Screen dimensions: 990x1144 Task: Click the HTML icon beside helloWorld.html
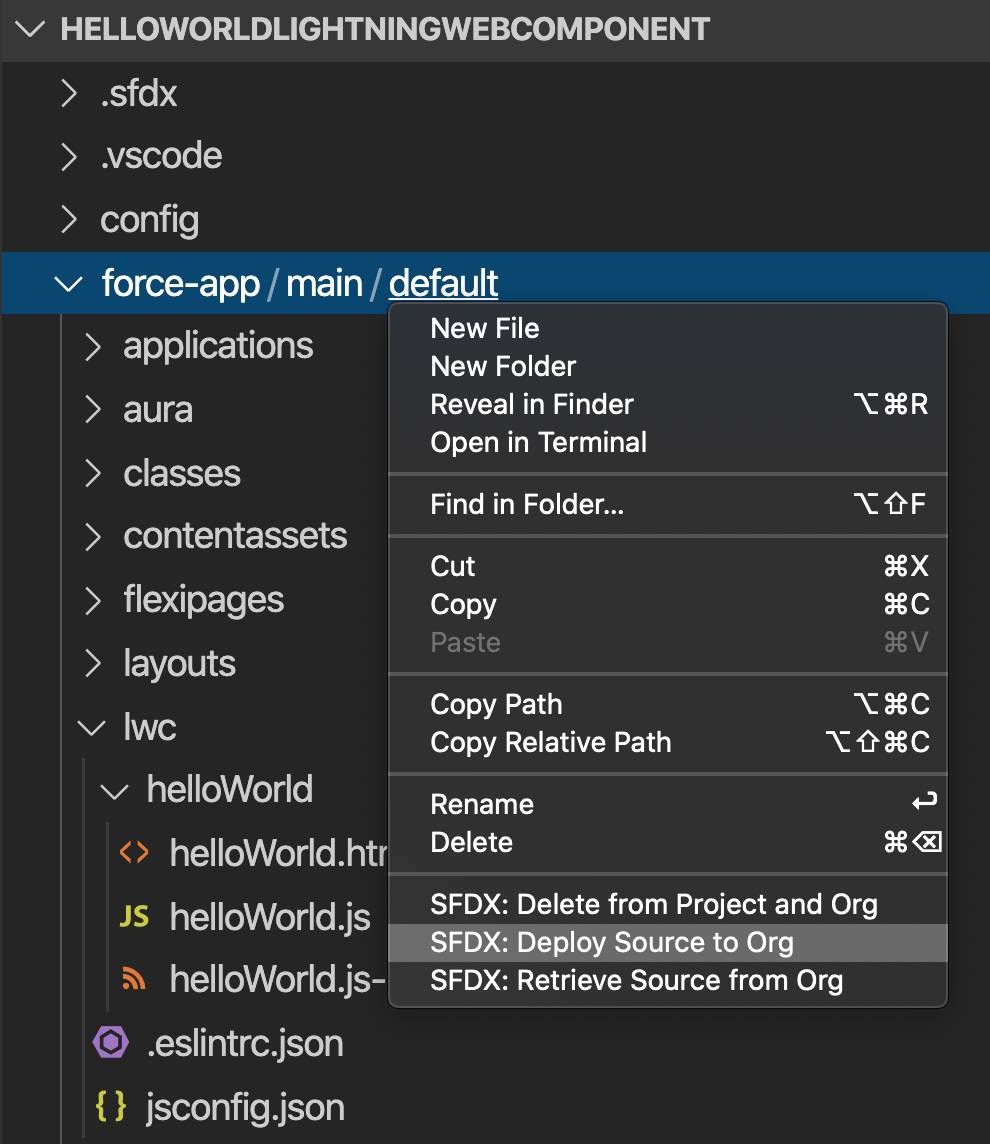(133, 853)
